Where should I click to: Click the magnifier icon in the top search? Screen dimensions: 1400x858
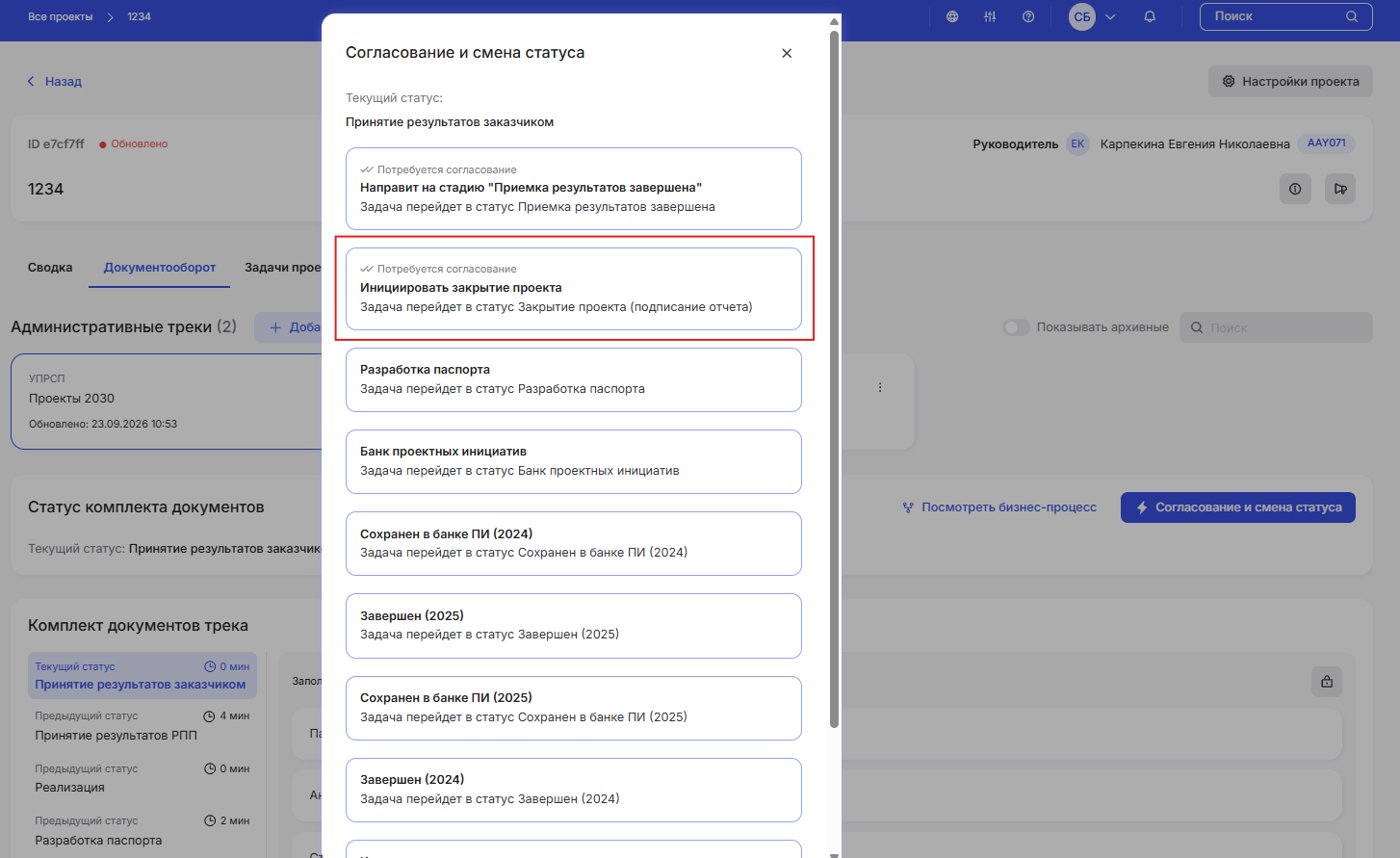point(1352,16)
